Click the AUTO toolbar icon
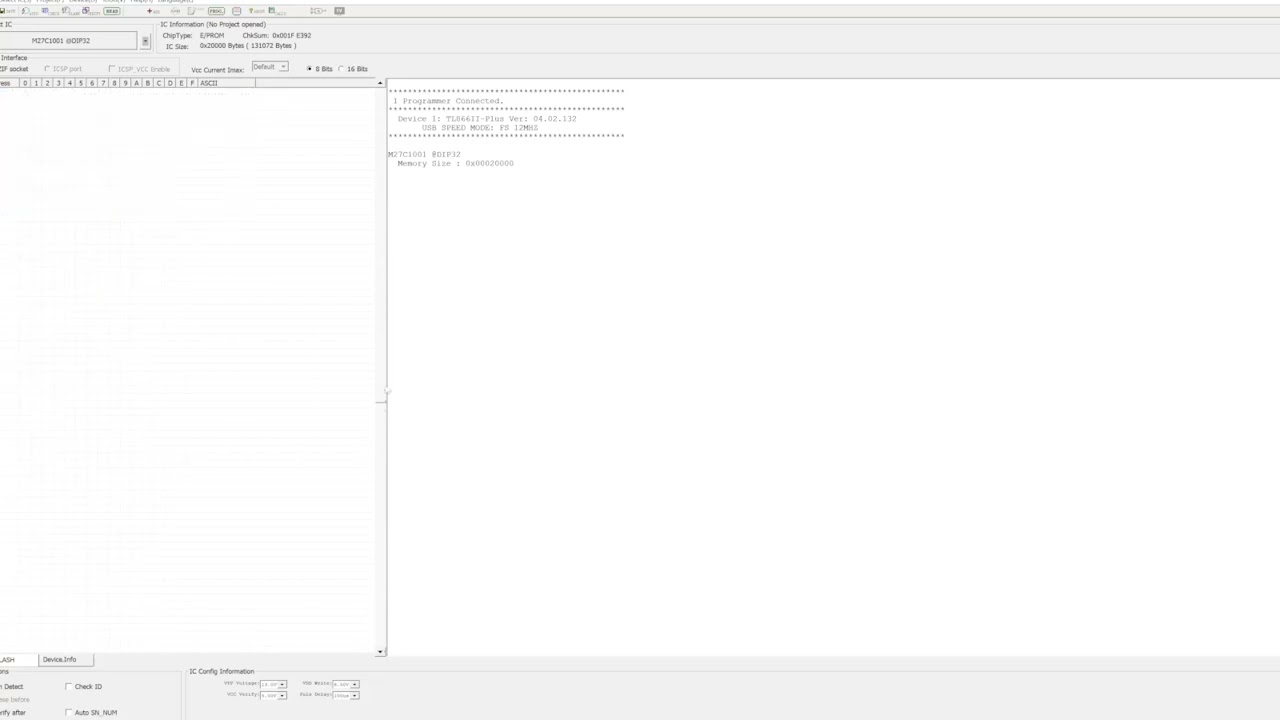 [30, 11]
